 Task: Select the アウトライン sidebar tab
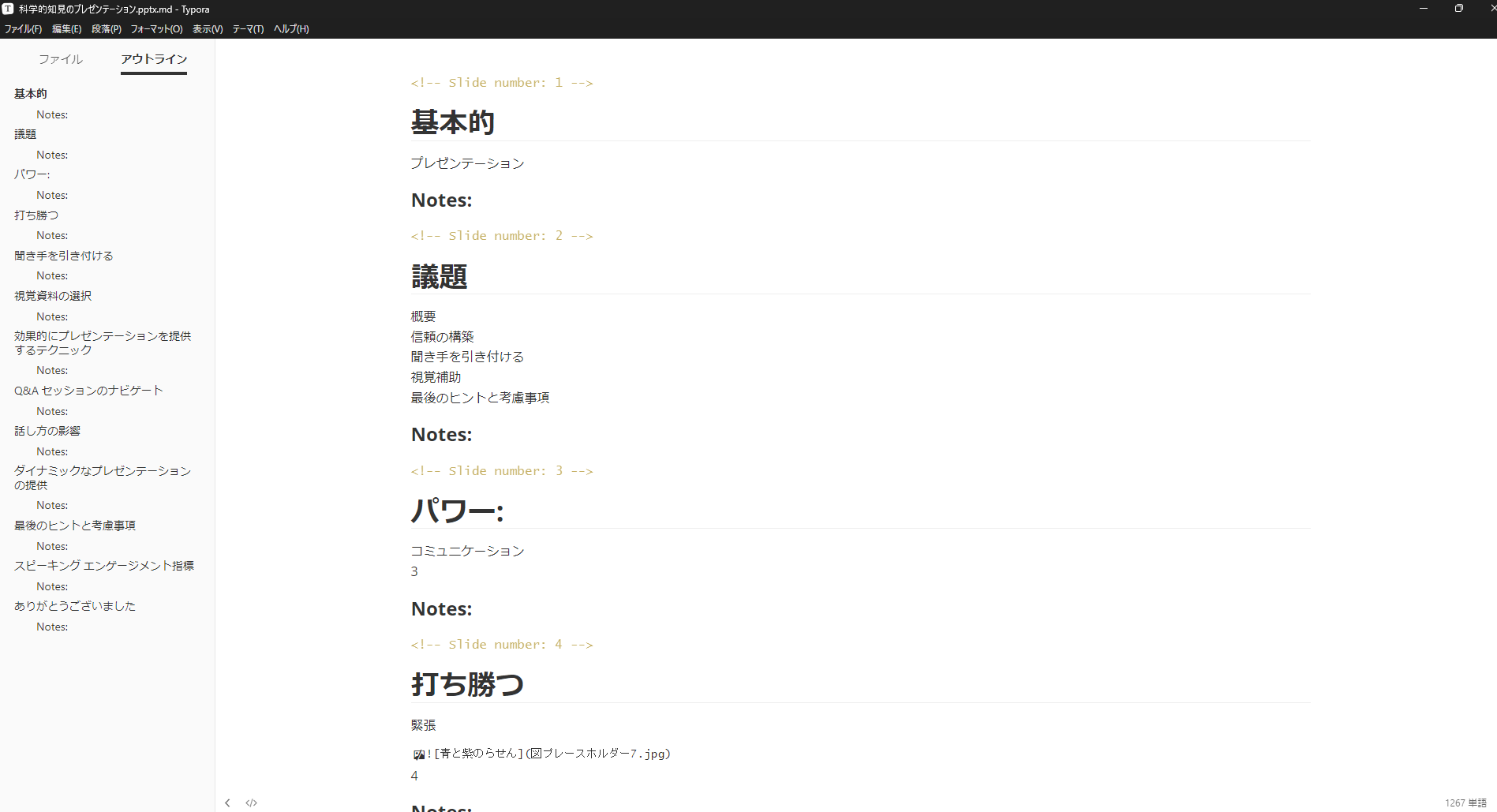(x=154, y=58)
